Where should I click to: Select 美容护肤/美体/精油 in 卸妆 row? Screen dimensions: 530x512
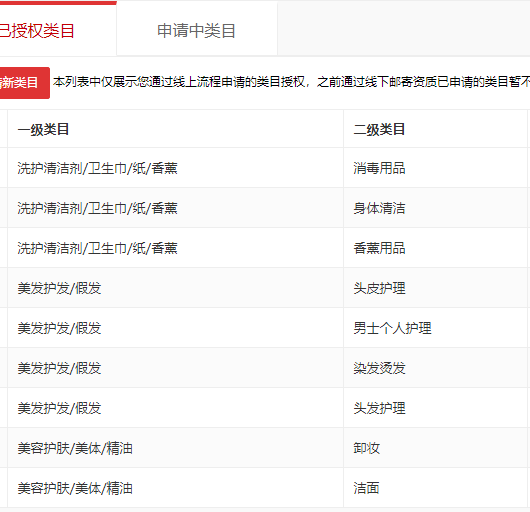pos(75,448)
